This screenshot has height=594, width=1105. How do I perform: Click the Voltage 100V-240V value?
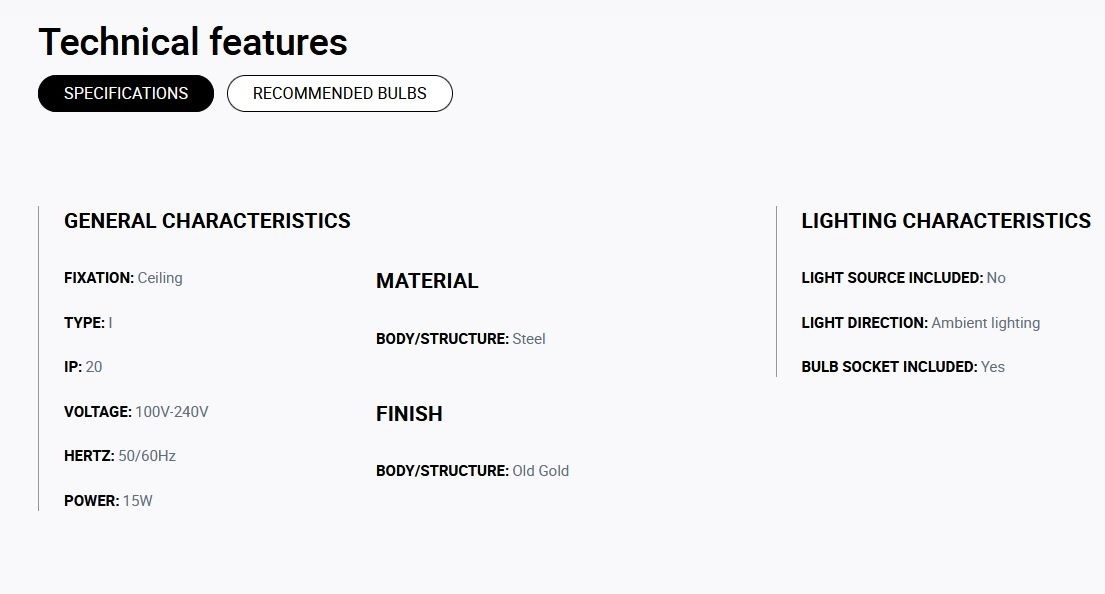pos(172,412)
